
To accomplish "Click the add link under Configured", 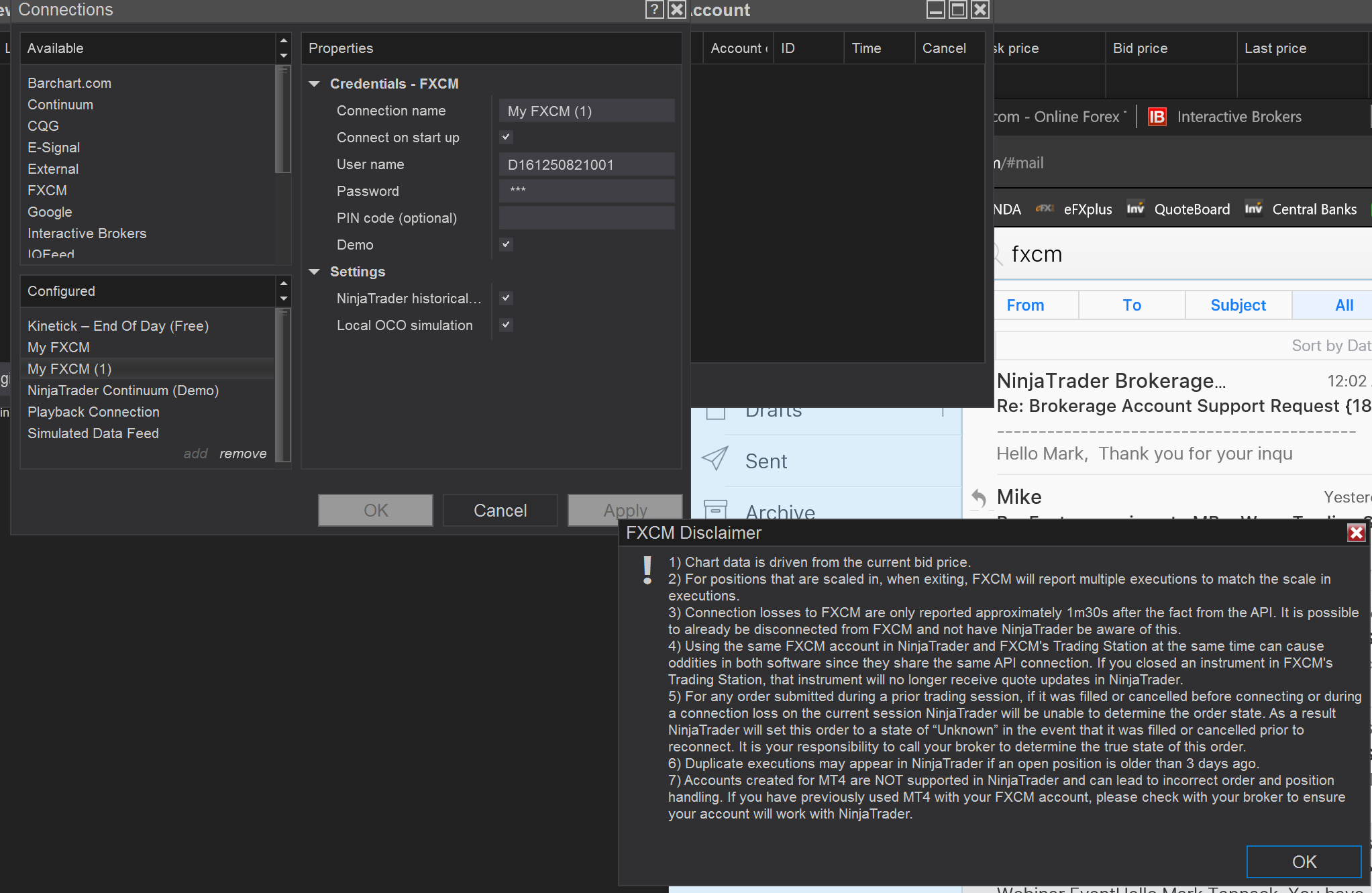I will (x=195, y=454).
